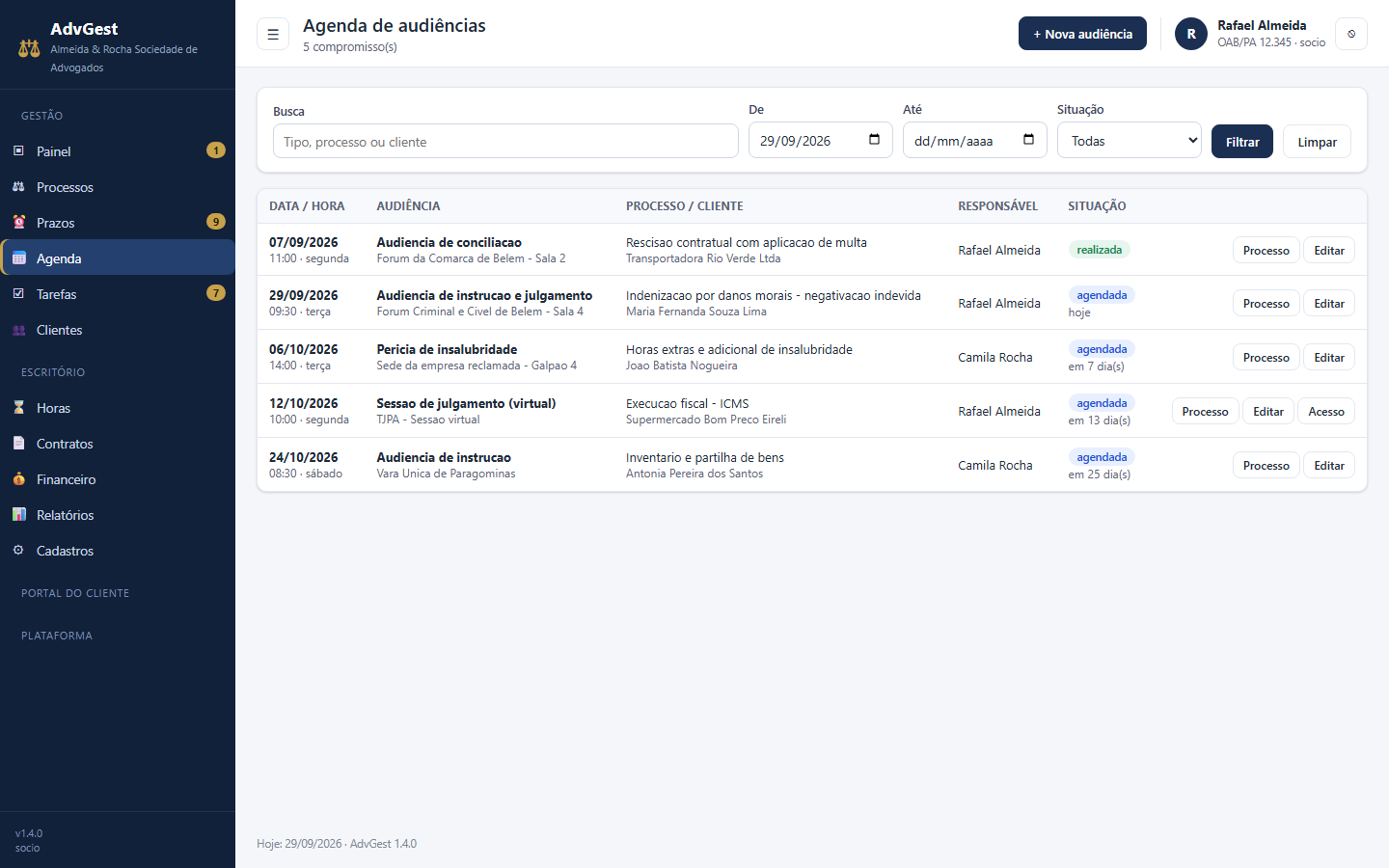Click the Nova audiência button
The height and width of the screenshot is (868, 1389).
[x=1082, y=34]
